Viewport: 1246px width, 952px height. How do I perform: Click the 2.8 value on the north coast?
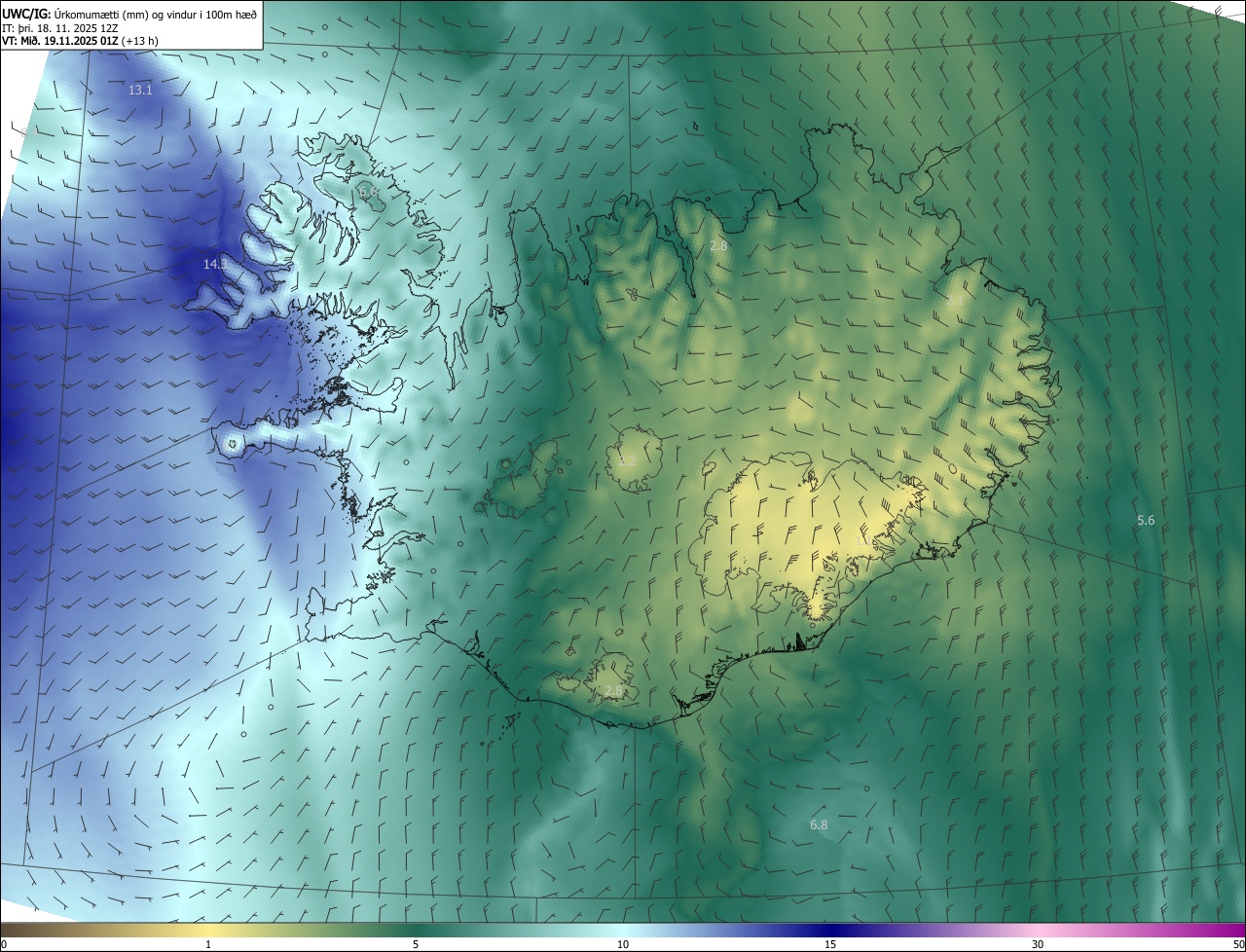(718, 246)
